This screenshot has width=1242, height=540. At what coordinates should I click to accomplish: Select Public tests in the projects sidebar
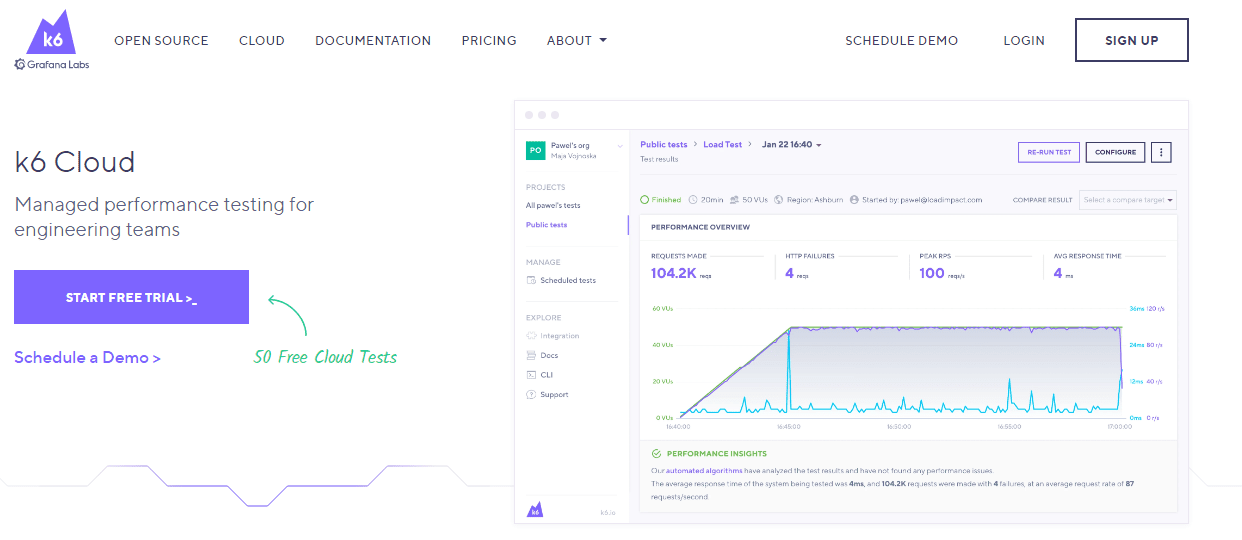click(546, 225)
